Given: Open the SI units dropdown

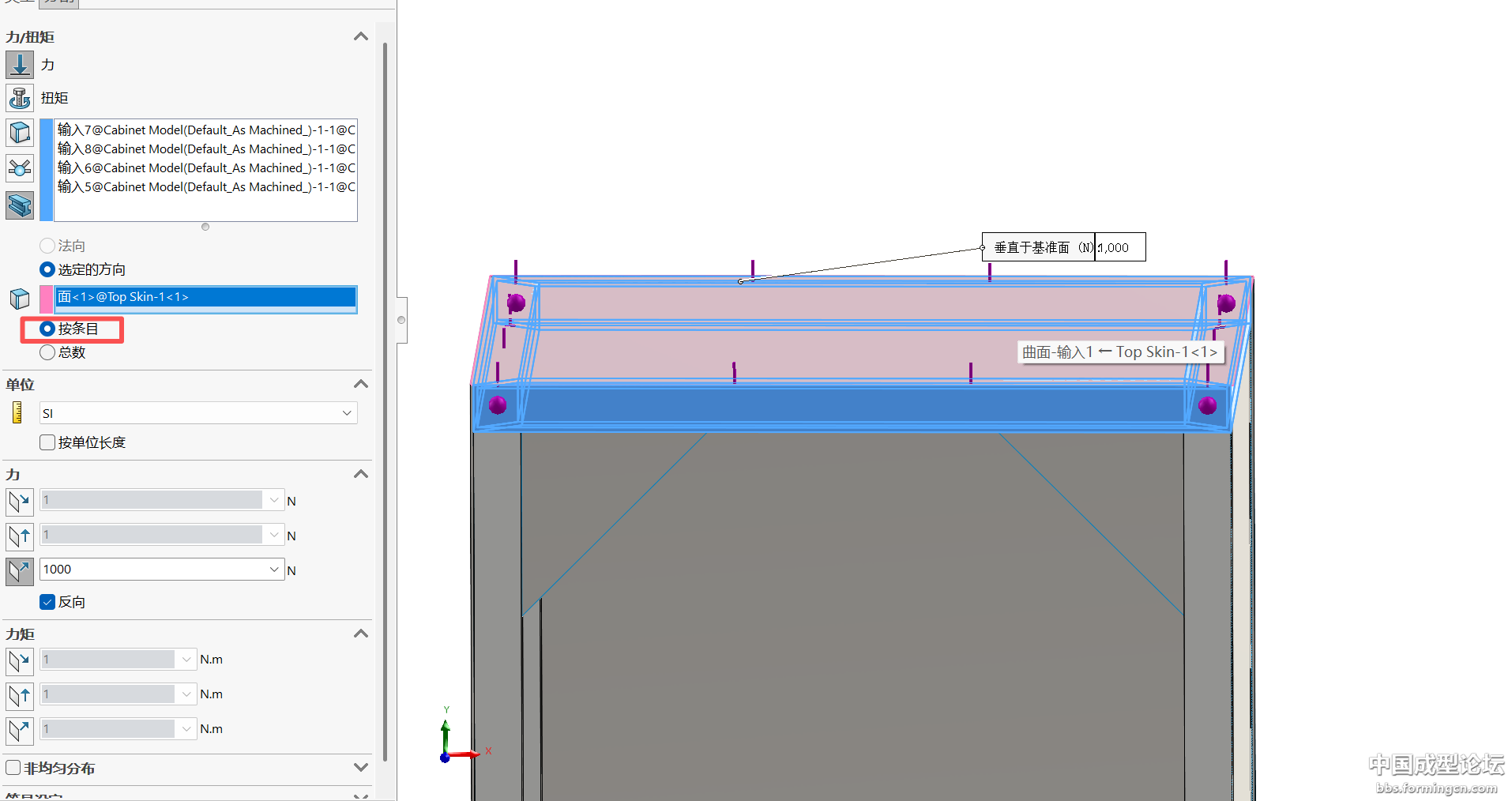Looking at the screenshot, I should (x=347, y=413).
